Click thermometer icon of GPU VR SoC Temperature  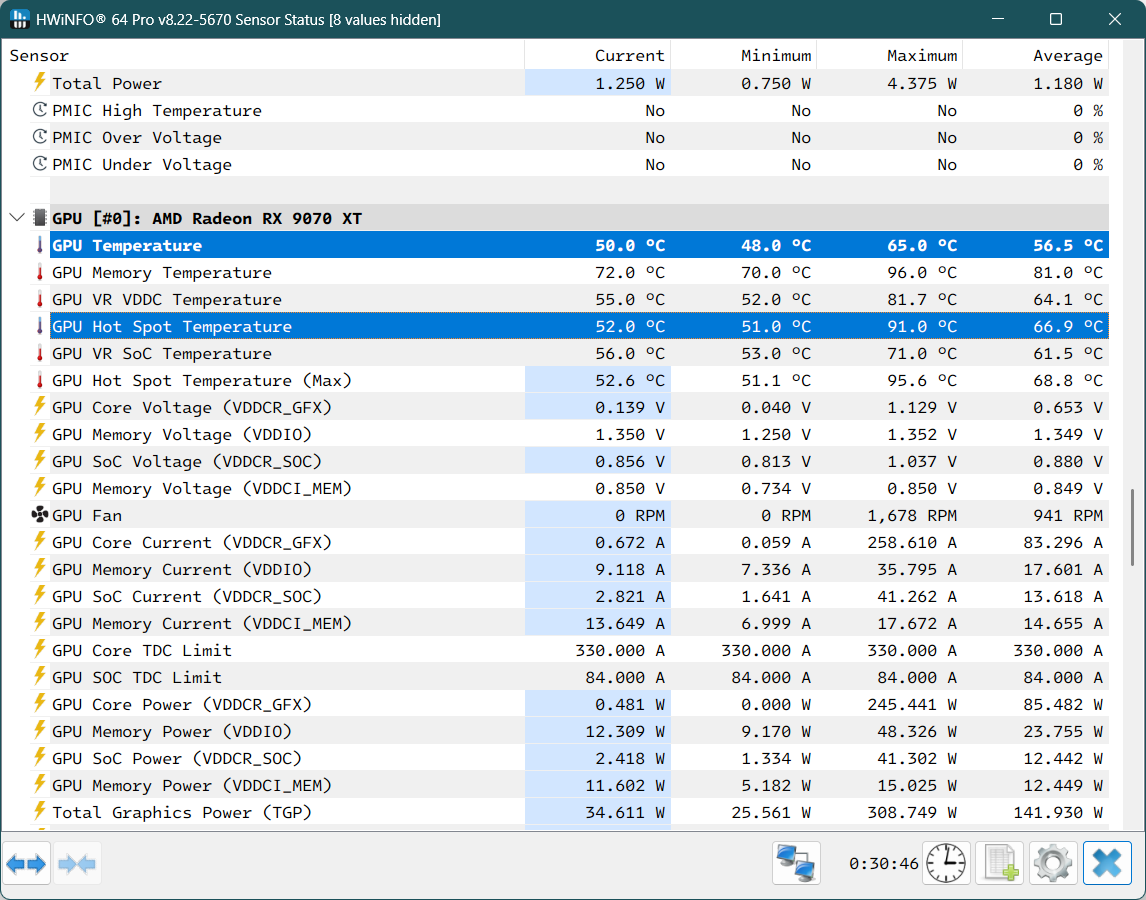pos(39,353)
